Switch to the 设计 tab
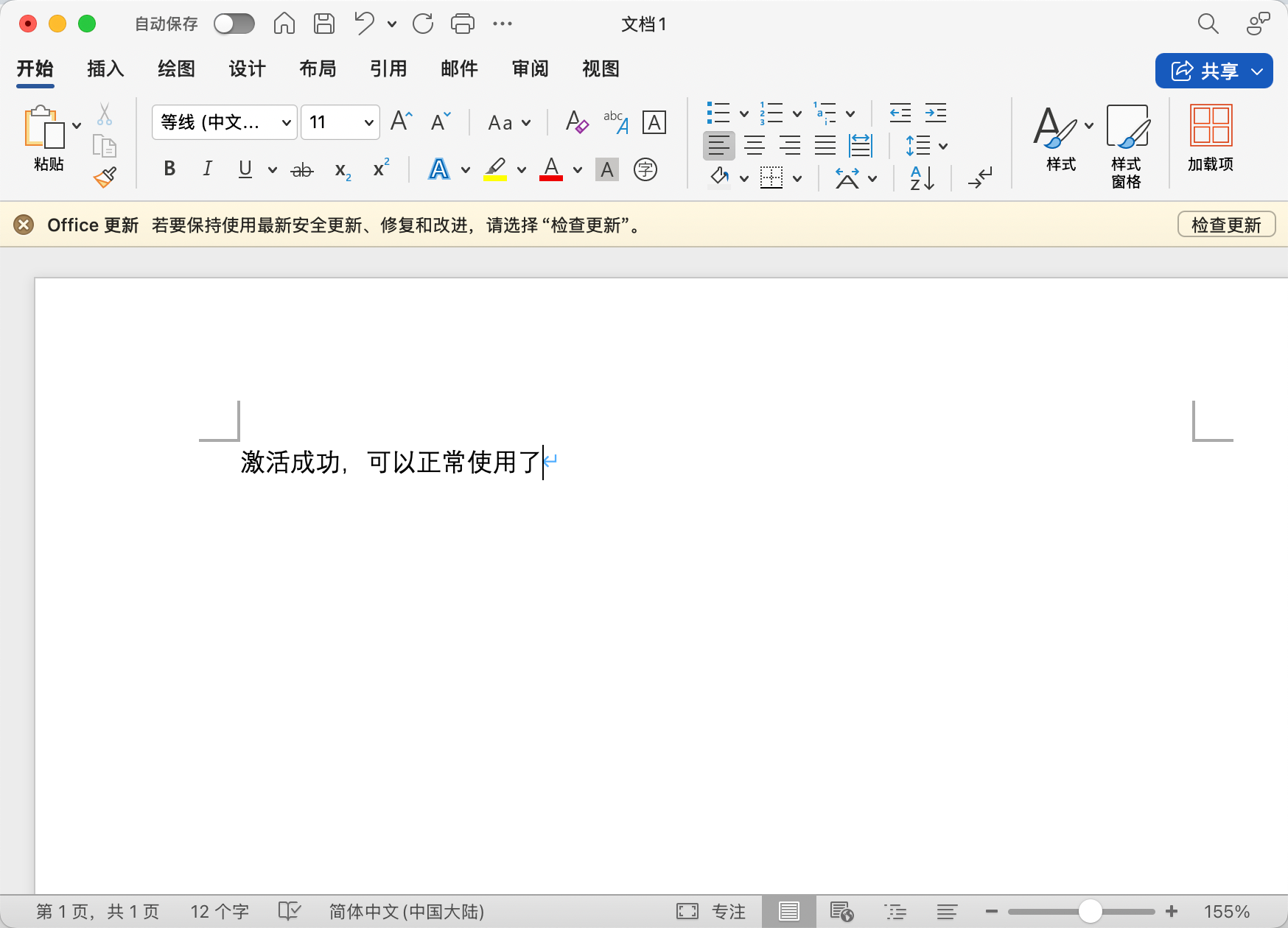1288x928 pixels. tap(247, 68)
